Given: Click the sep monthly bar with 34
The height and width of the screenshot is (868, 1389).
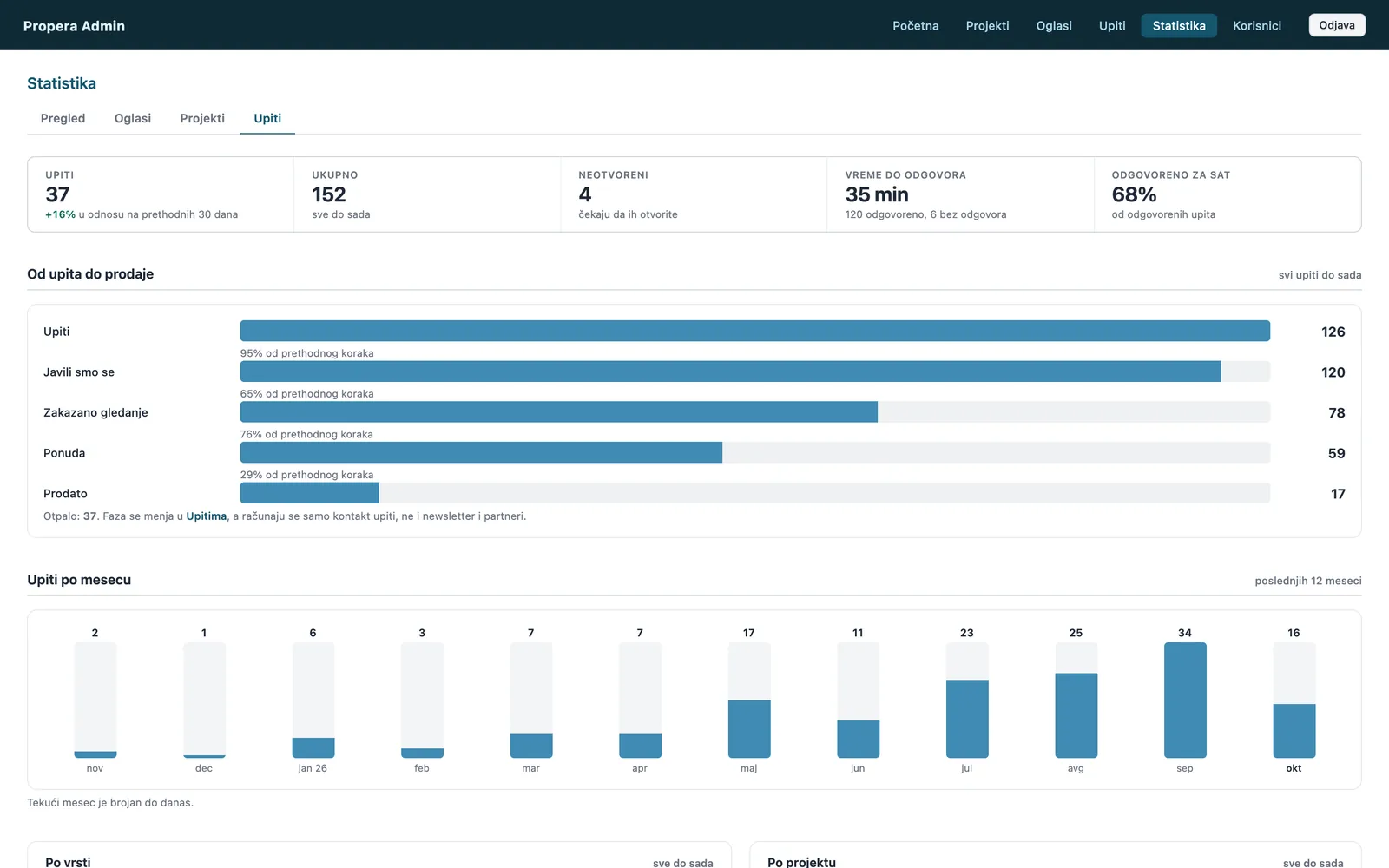Looking at the screenshot, I should coord(1185,700).
